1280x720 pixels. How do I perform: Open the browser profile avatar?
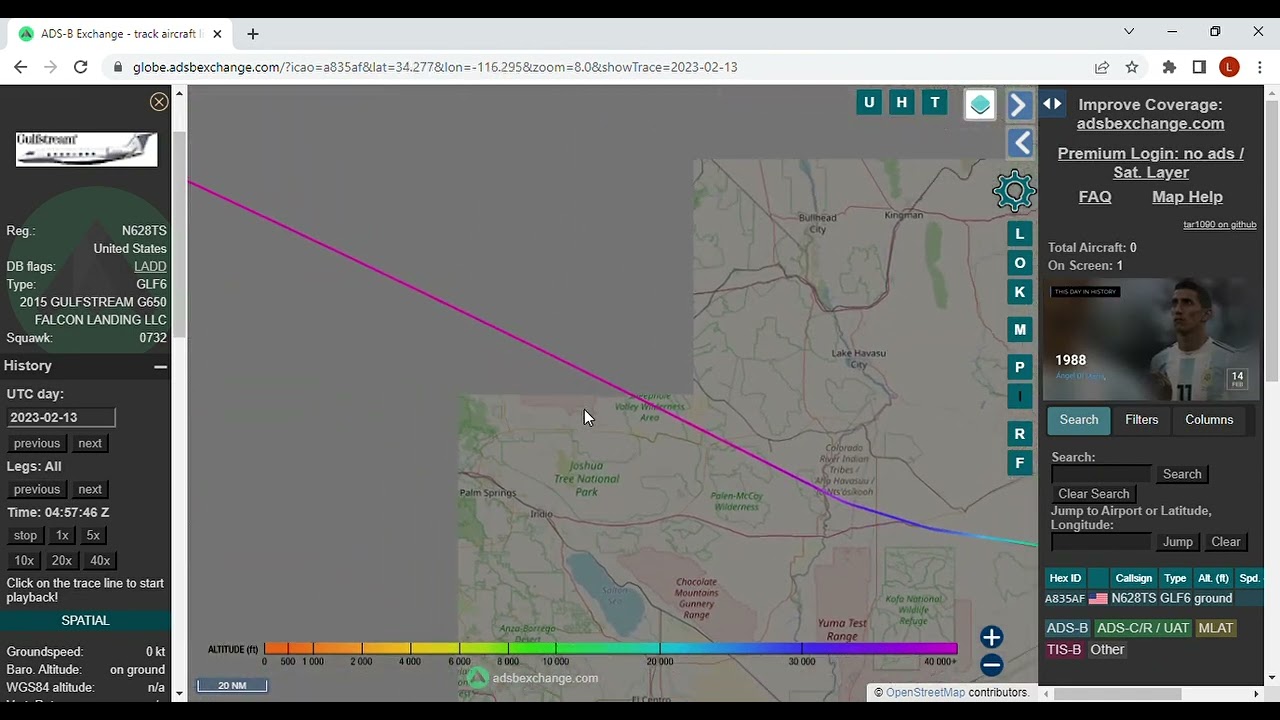(x=1230, y=67)
